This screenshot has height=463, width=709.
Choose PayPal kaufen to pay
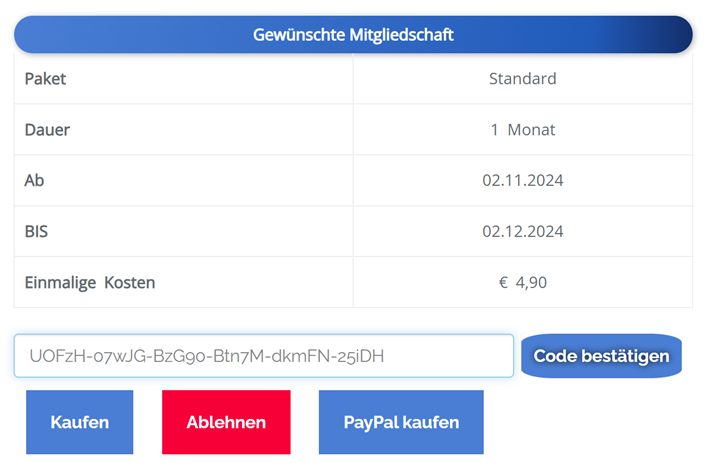401,422
